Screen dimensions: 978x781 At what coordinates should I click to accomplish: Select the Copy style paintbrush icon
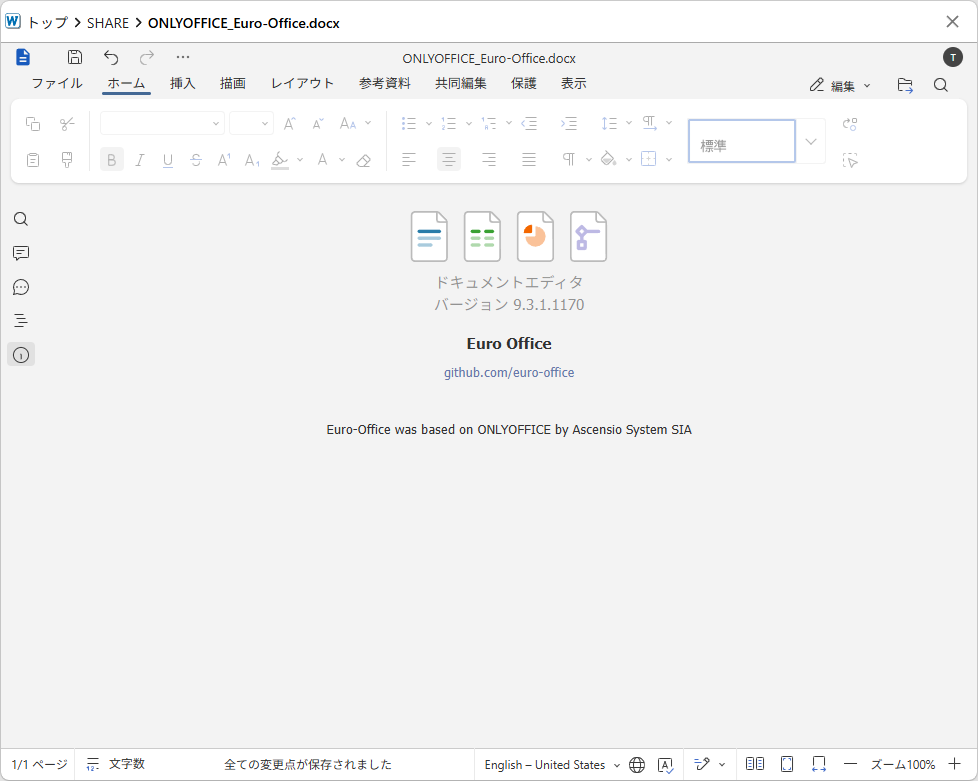pyautogui.click(x=67, y=160)
